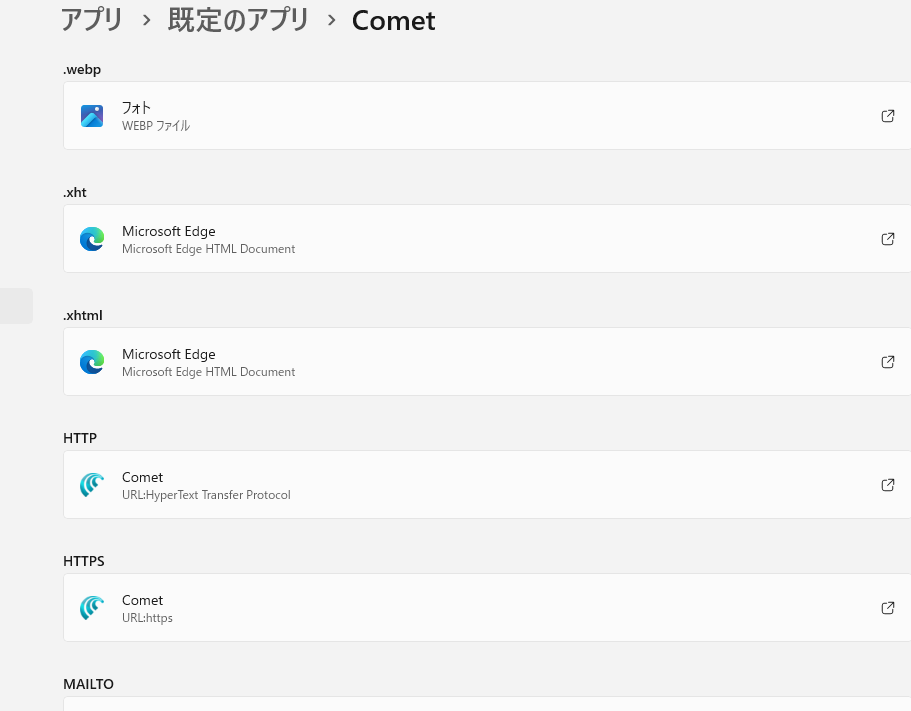This screenshot has height=711, width=911.
Task: Click the Comet icon in the HTTP row
Action: [92, 485]
